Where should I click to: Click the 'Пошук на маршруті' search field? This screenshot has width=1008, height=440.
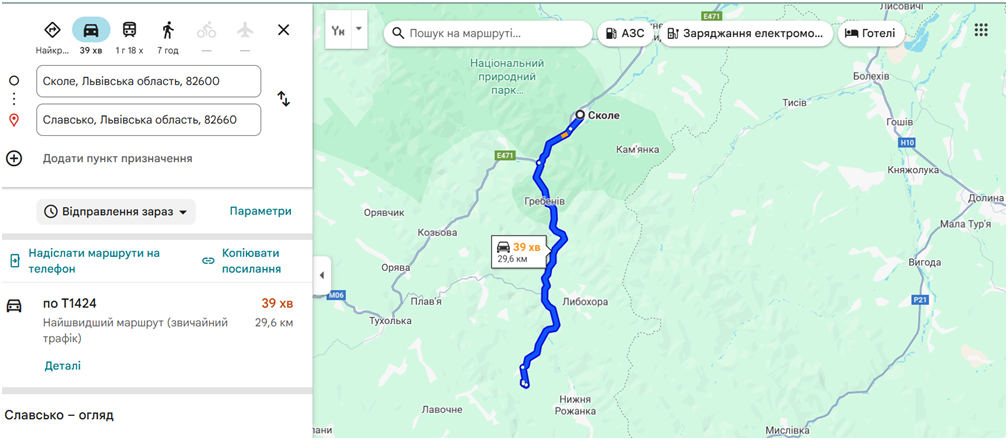[x=495, y=33]
